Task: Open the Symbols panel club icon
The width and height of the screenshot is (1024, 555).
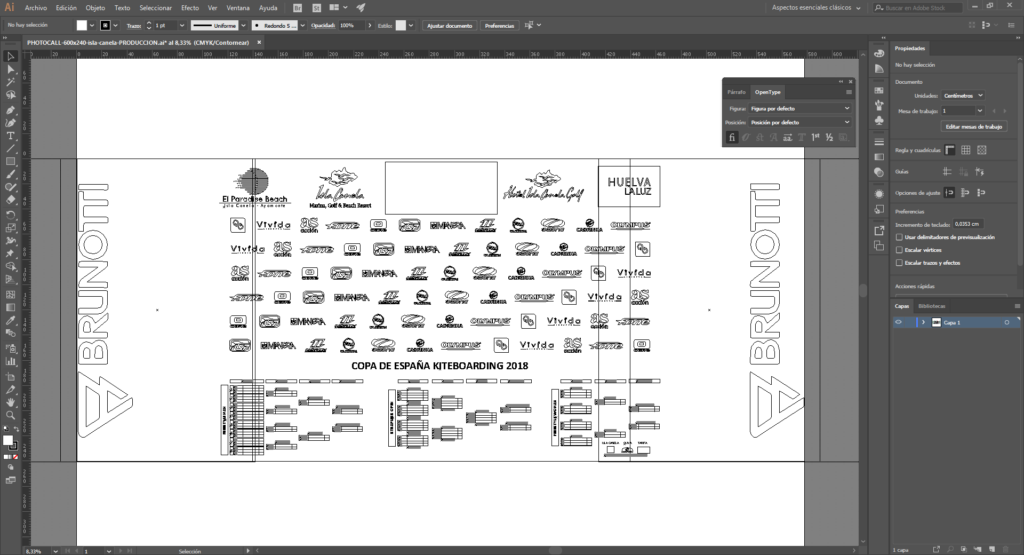Action: coord(879,120)
